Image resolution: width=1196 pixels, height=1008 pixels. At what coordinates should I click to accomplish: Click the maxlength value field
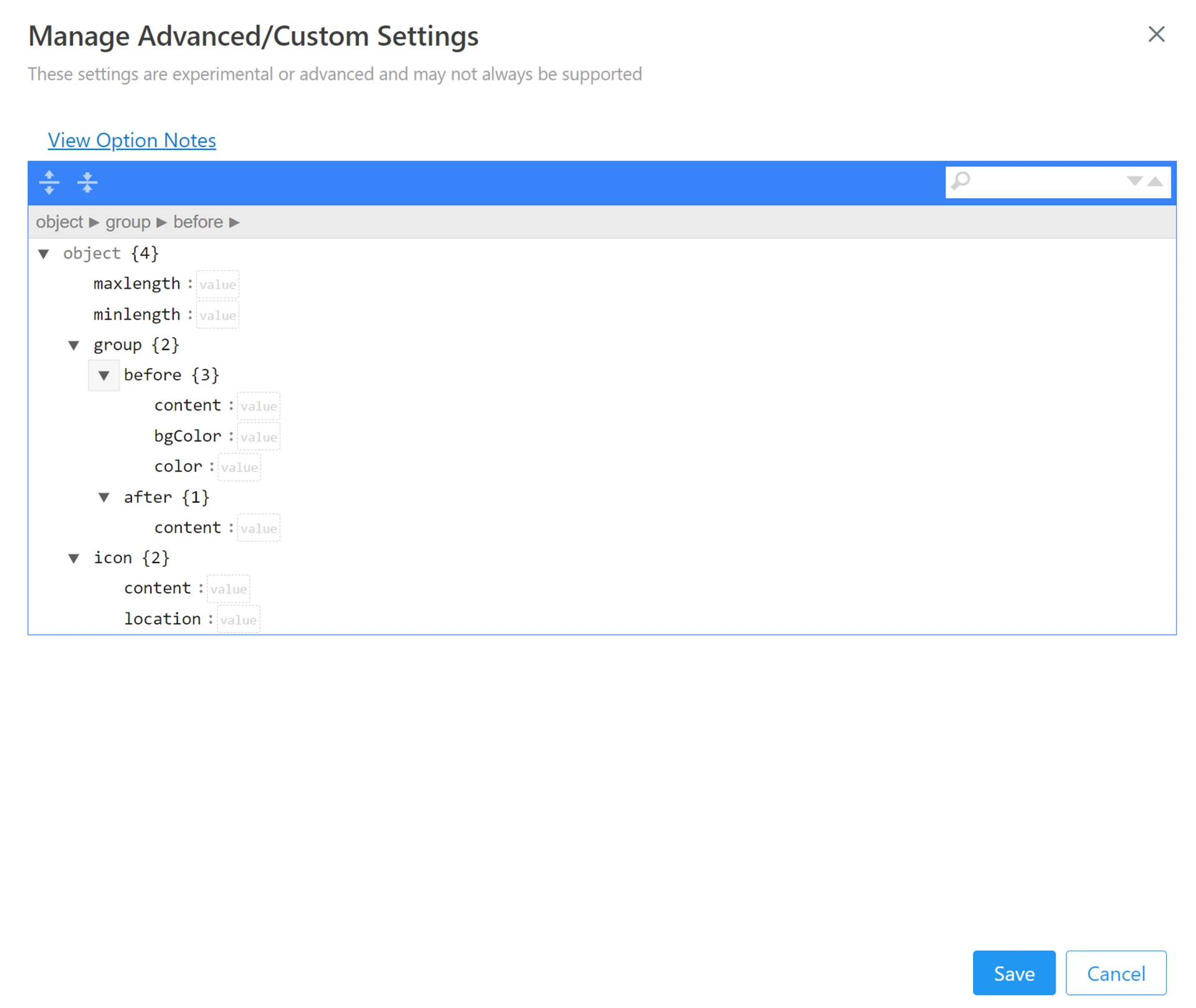[x=217, y=285]
